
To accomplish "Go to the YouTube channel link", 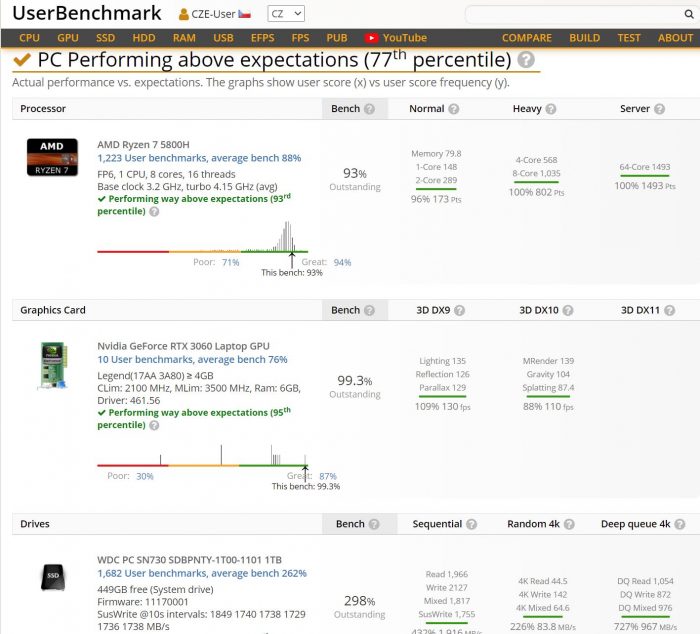I will point(396,38).
